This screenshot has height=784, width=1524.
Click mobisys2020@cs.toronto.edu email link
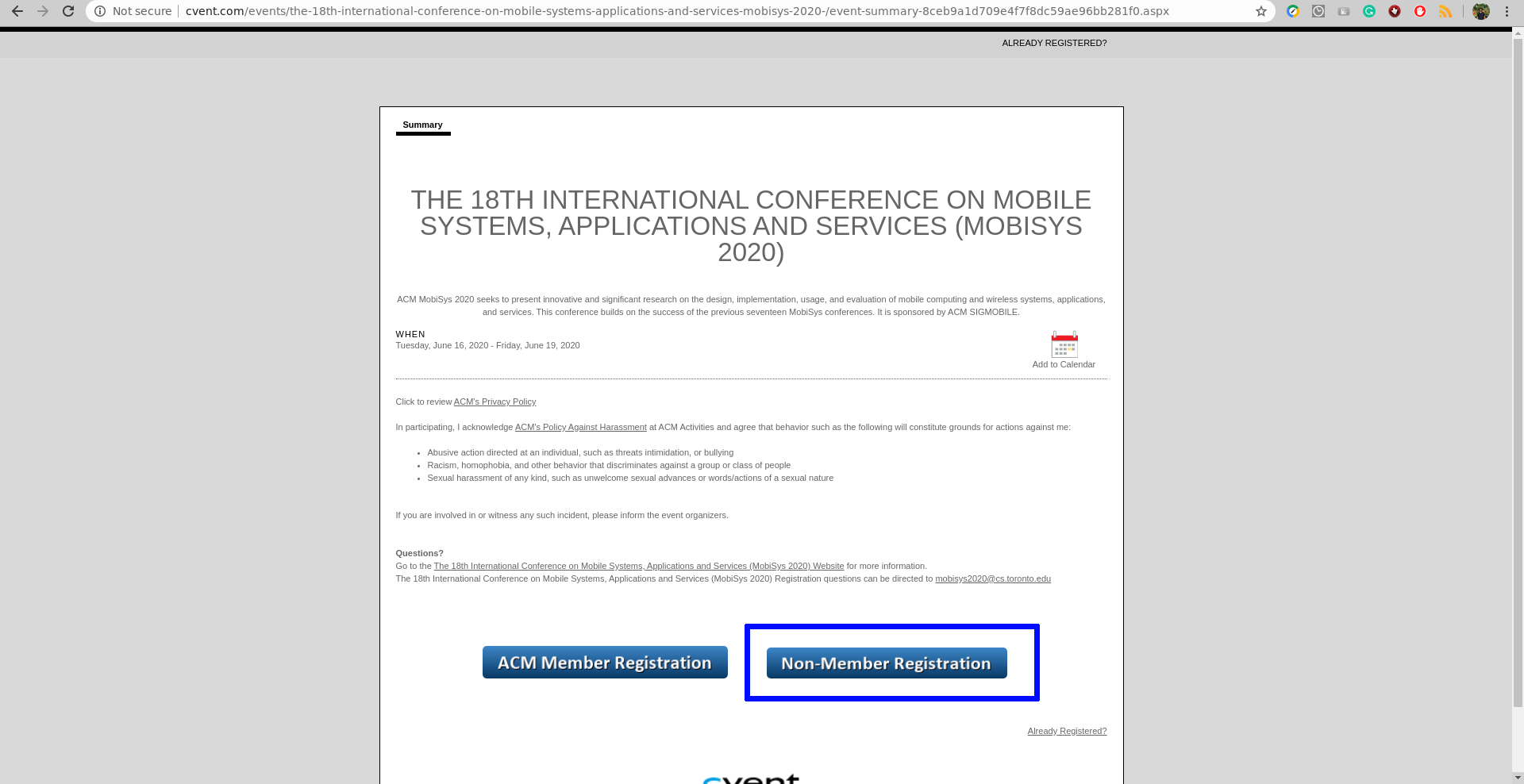[x=993, y=578]
